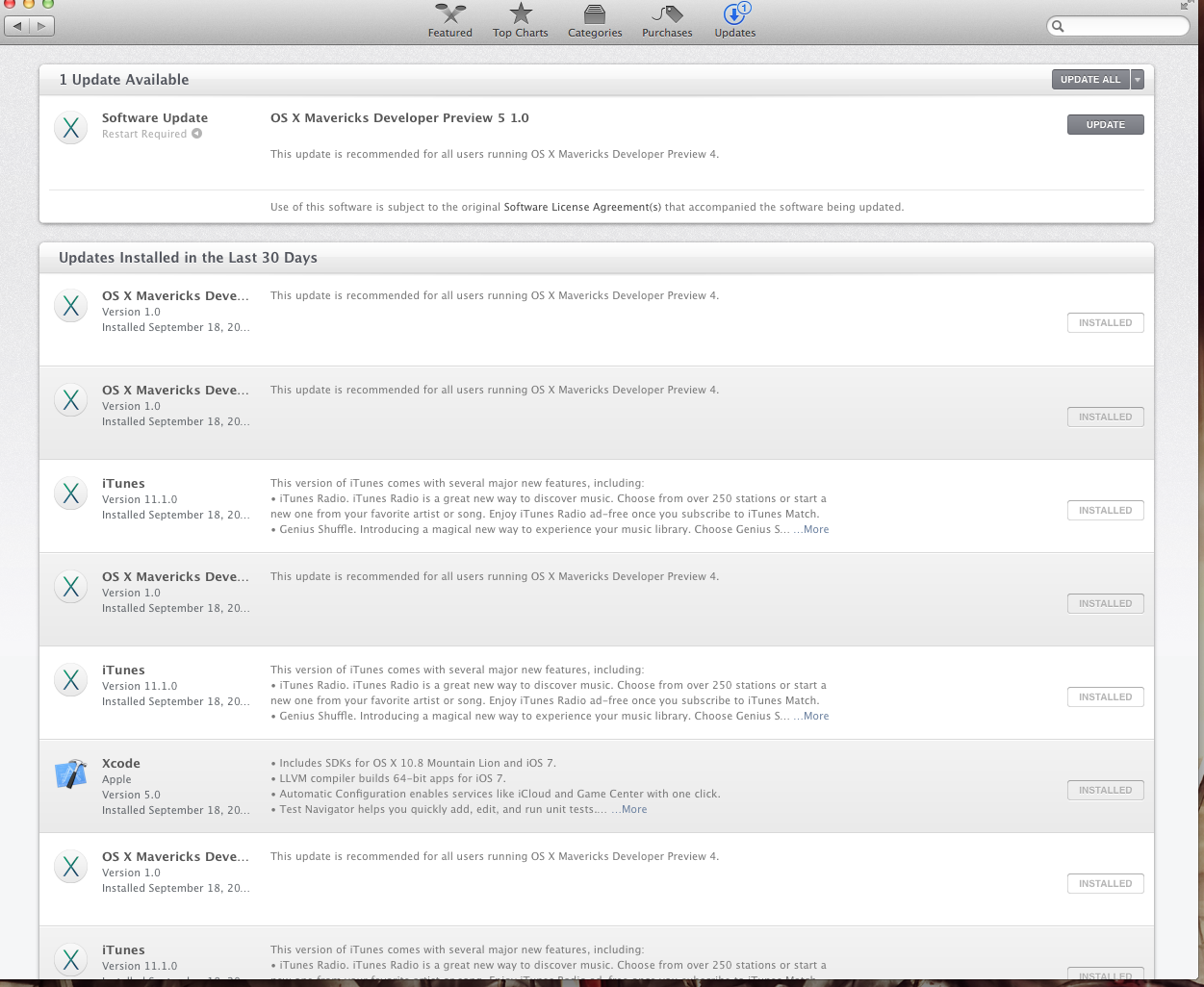This screenshot has height=987, width=1204.
Task: Click the "Test Navigator helps you quickly" line
Action: click(x=439, y=810)
